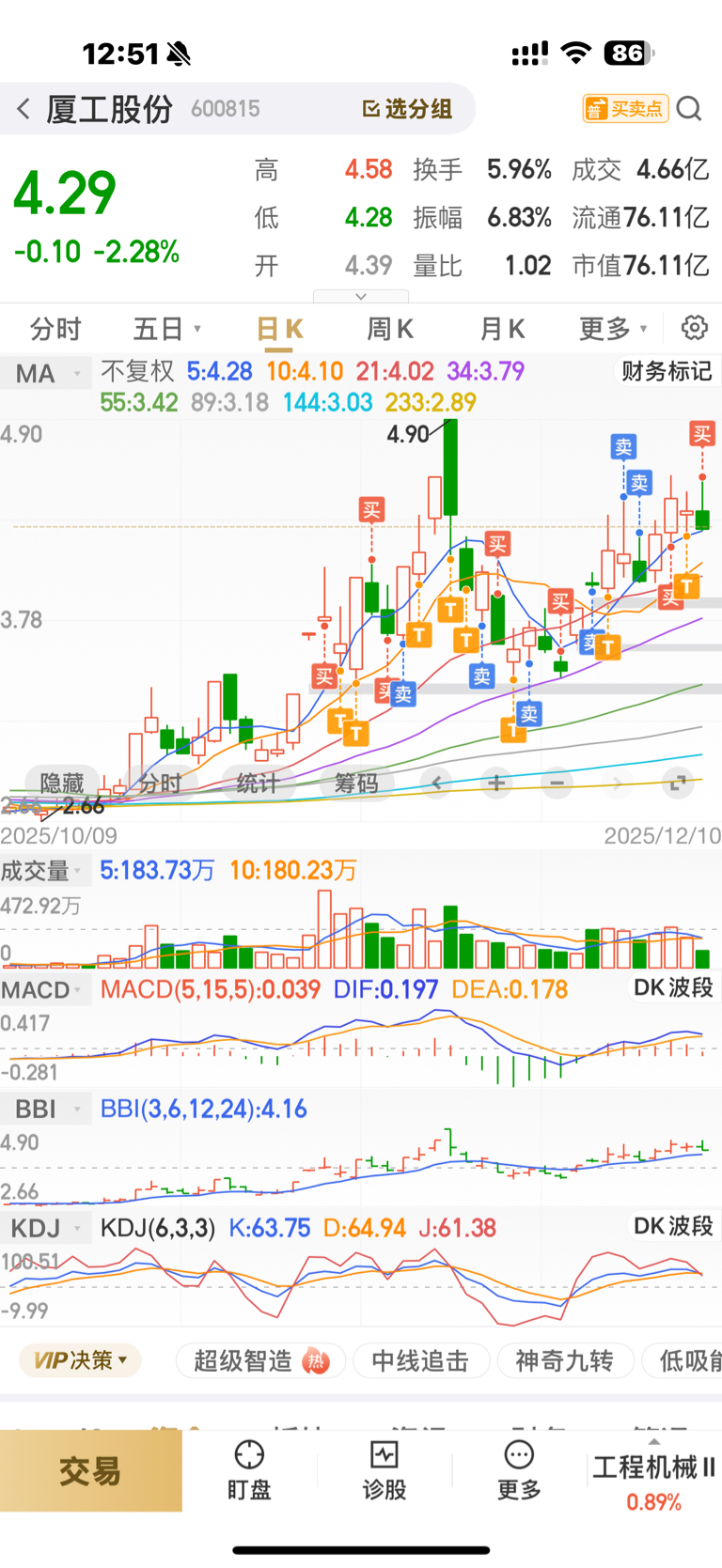Shift chart left with arrow icon
Image resolution: width=722 pixels, height=1568 pixels.
click(x=436, y=783)
